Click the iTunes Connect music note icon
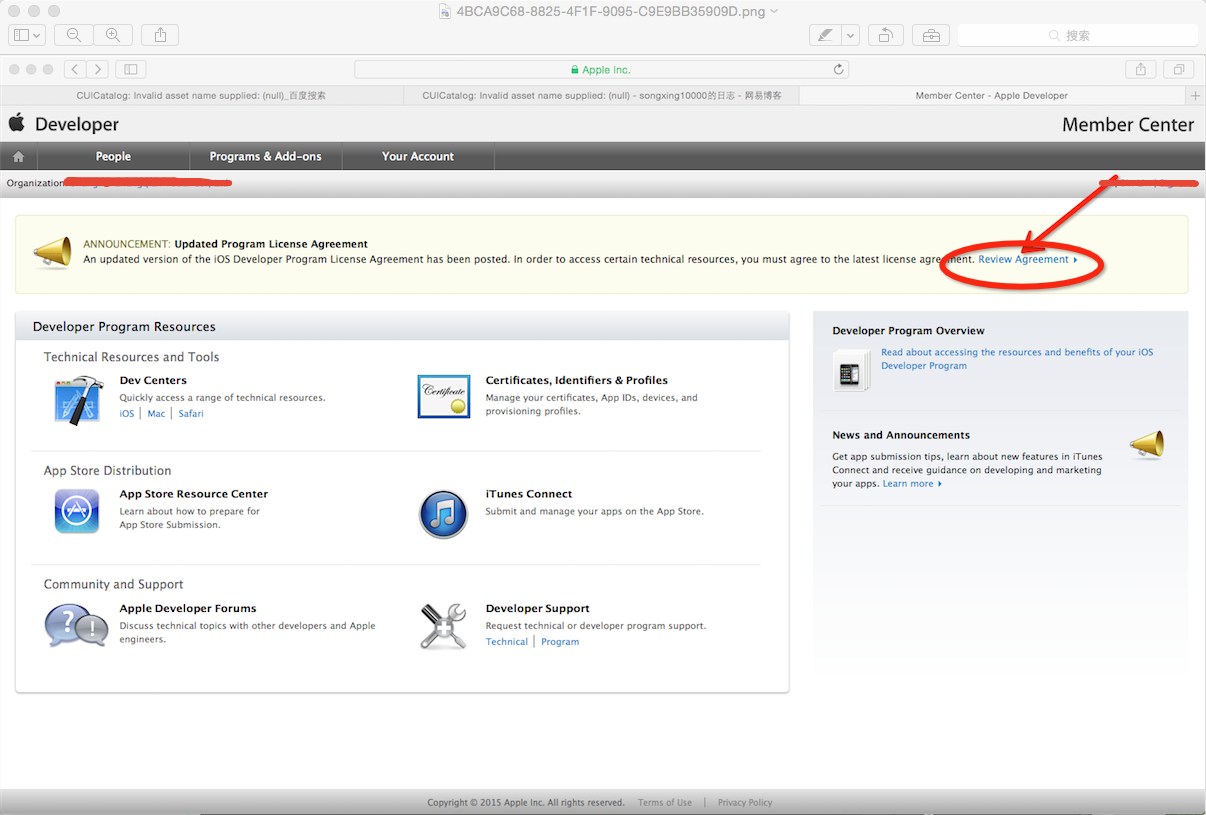Viewport: 1206px width, 815px height. 443,513
